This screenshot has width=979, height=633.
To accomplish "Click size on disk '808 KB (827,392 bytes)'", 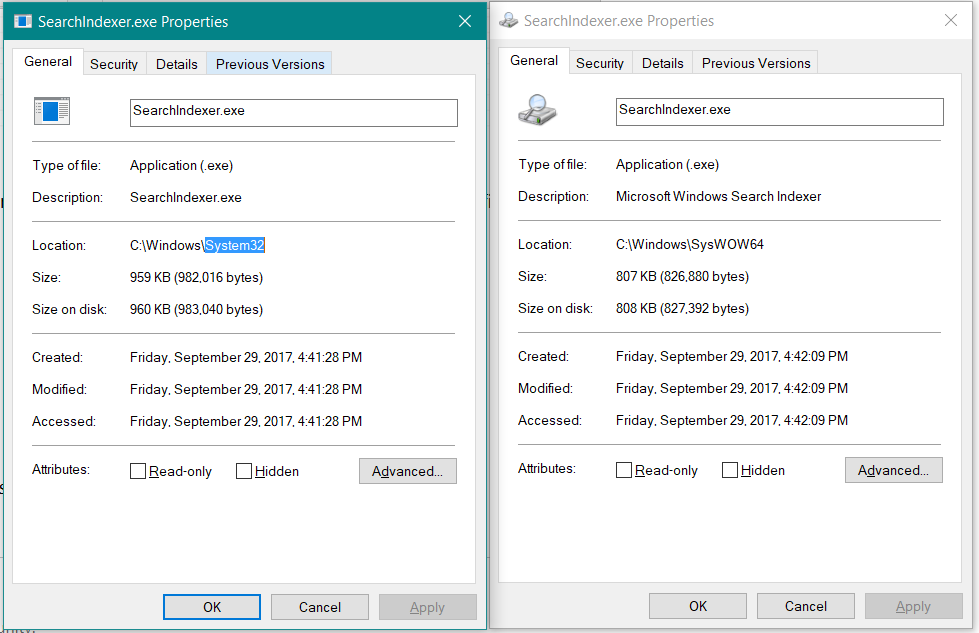I will tap(682, 308).
